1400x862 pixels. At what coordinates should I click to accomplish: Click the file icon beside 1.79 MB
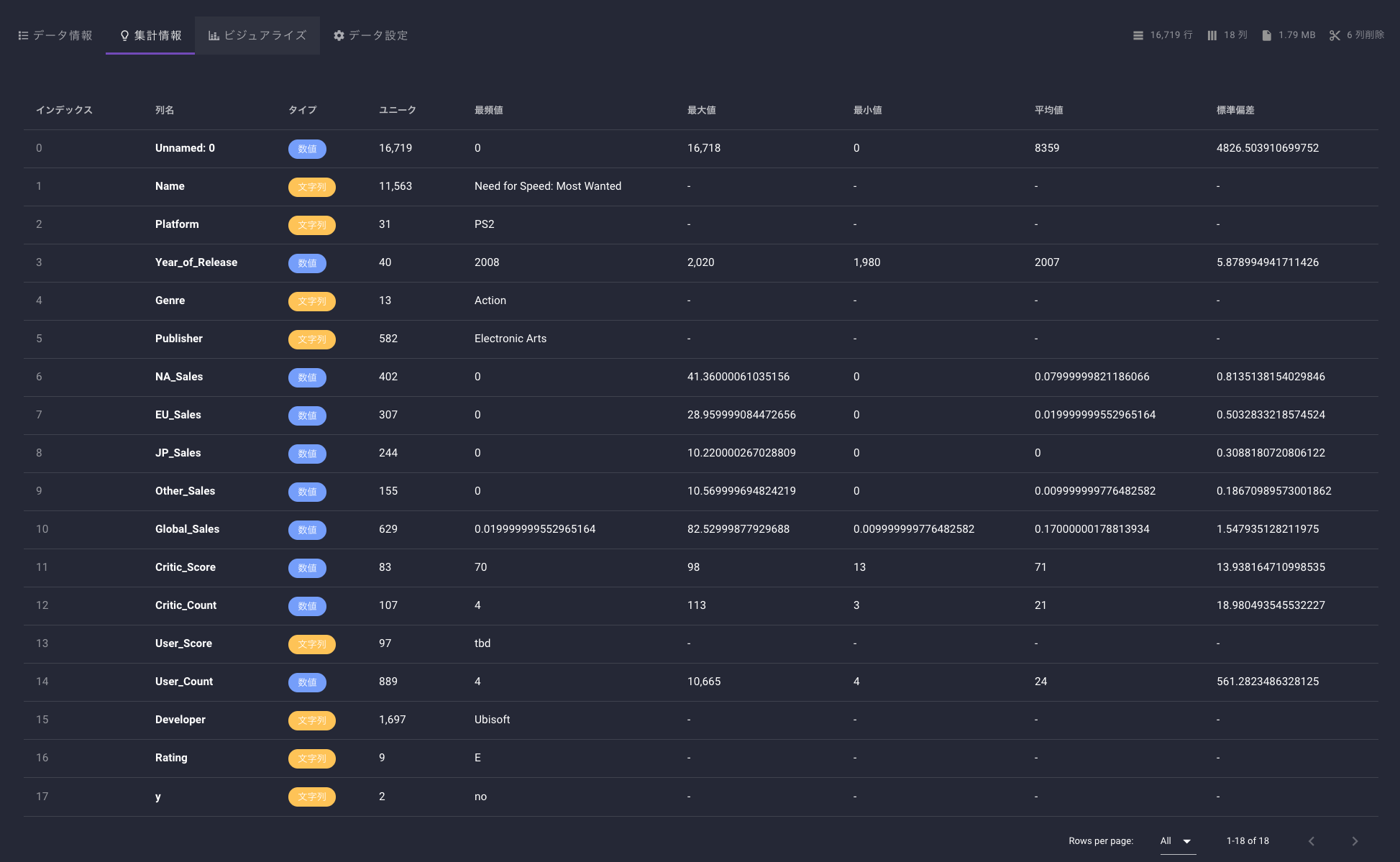tap(1266, 35)
